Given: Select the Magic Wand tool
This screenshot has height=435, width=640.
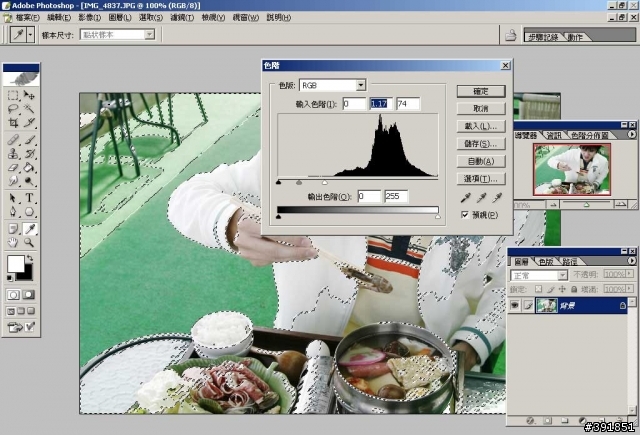Looking at the screenshot, I should 29,109.
